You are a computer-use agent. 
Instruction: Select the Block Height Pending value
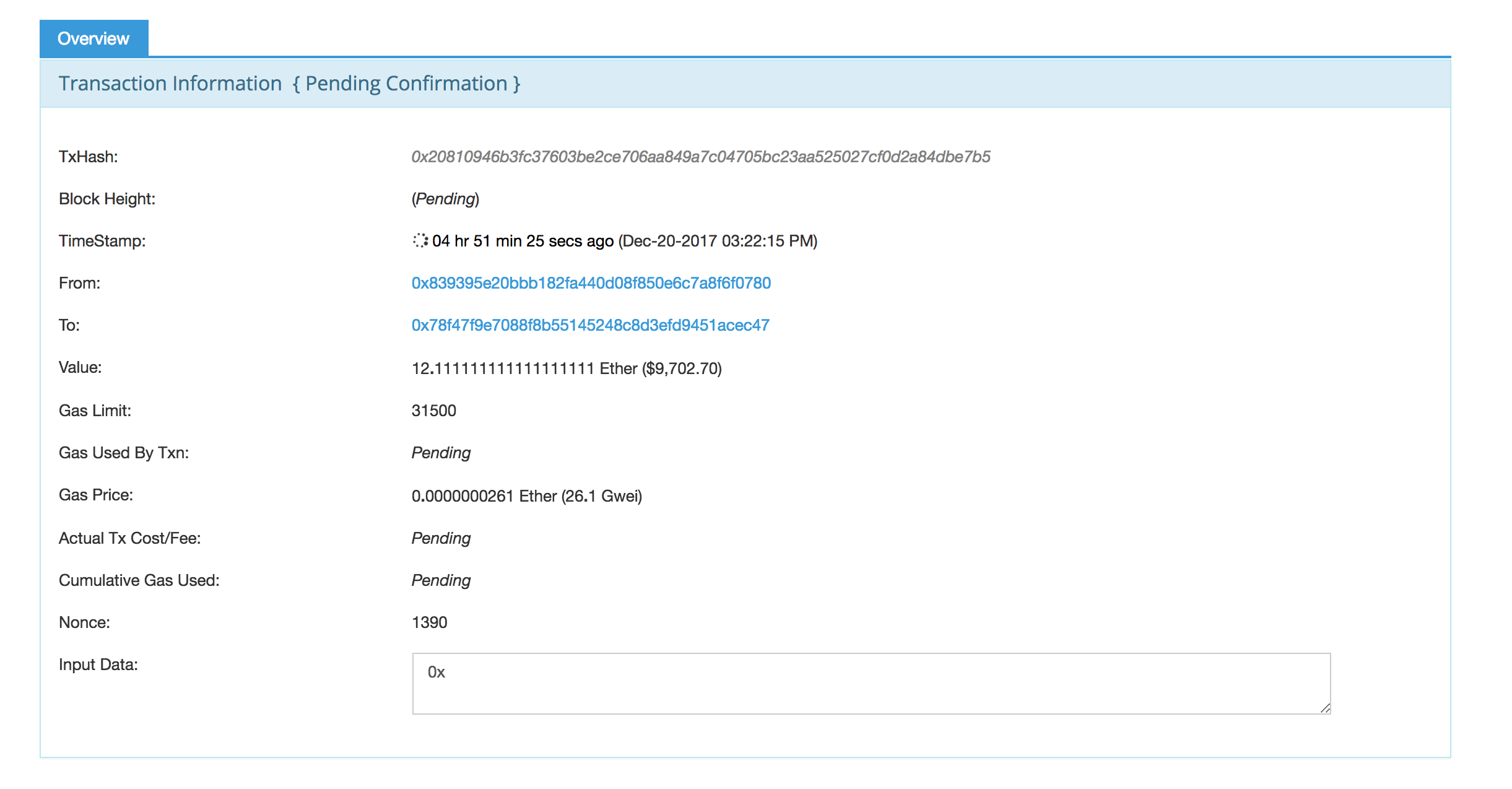(445, 199)
